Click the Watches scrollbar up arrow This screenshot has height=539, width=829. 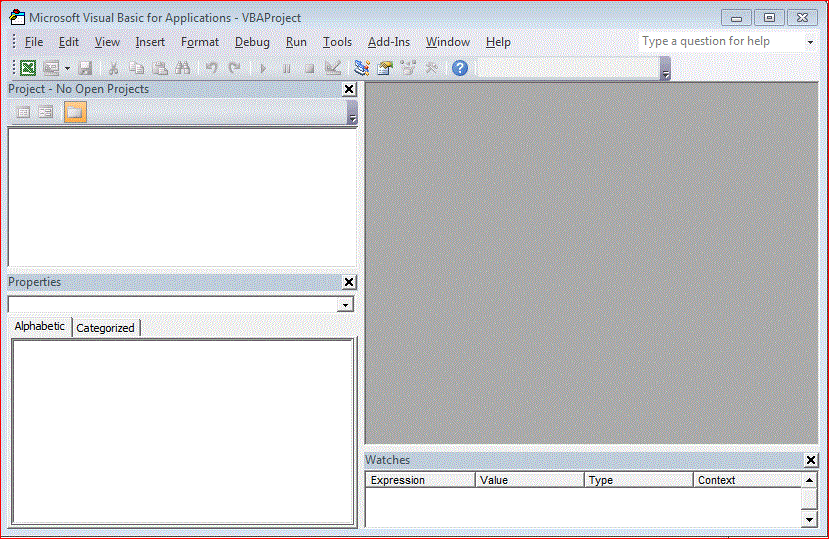809,480
